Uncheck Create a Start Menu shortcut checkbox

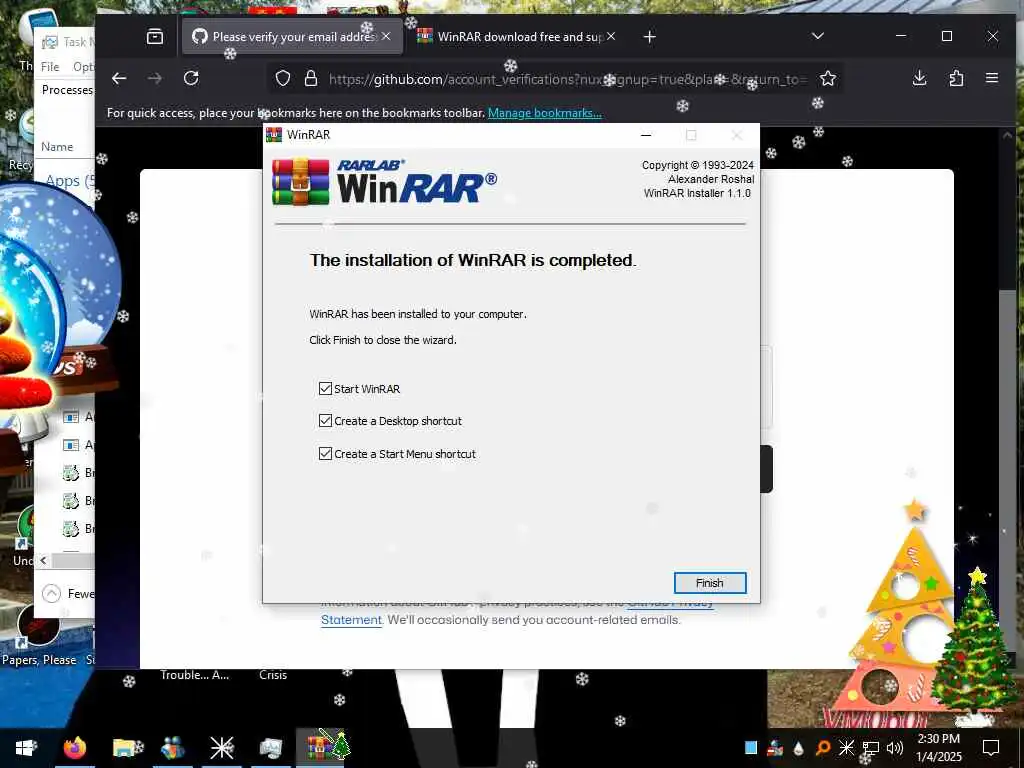tap(325, 453)
